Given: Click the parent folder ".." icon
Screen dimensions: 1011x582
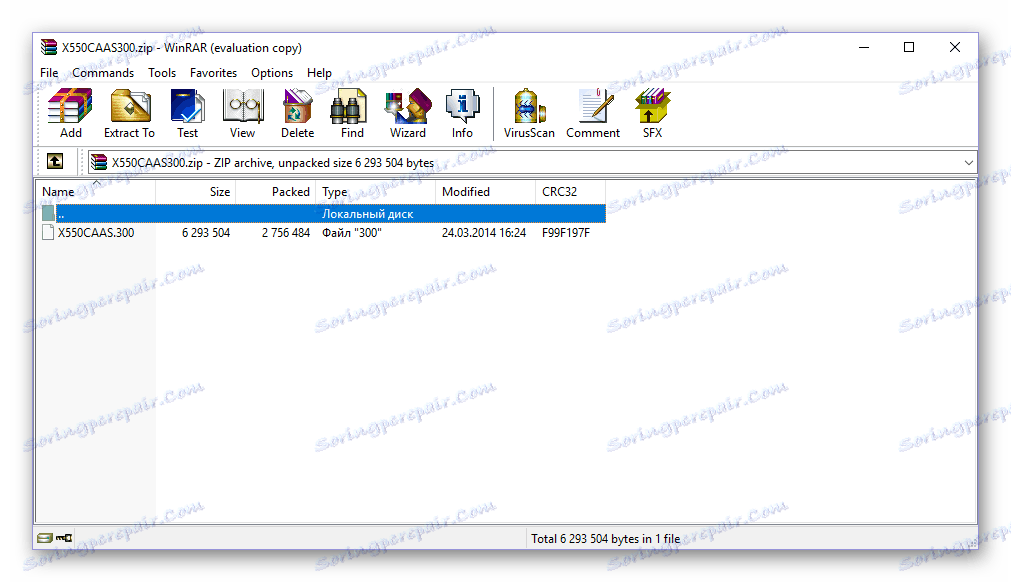Looking at the screenshot, I should pos(48,213).
